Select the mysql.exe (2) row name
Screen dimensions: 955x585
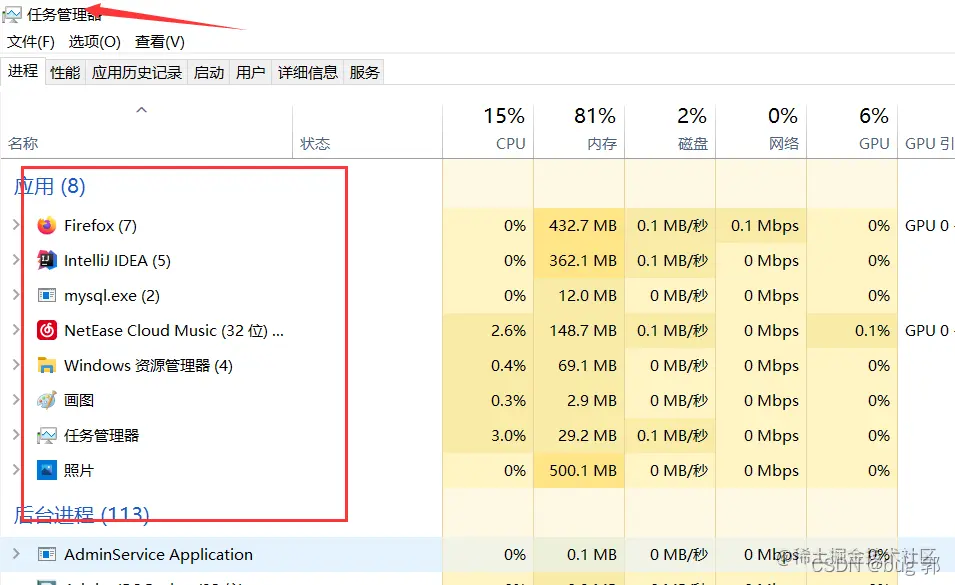pyautogui.click(x=112, y=296)
